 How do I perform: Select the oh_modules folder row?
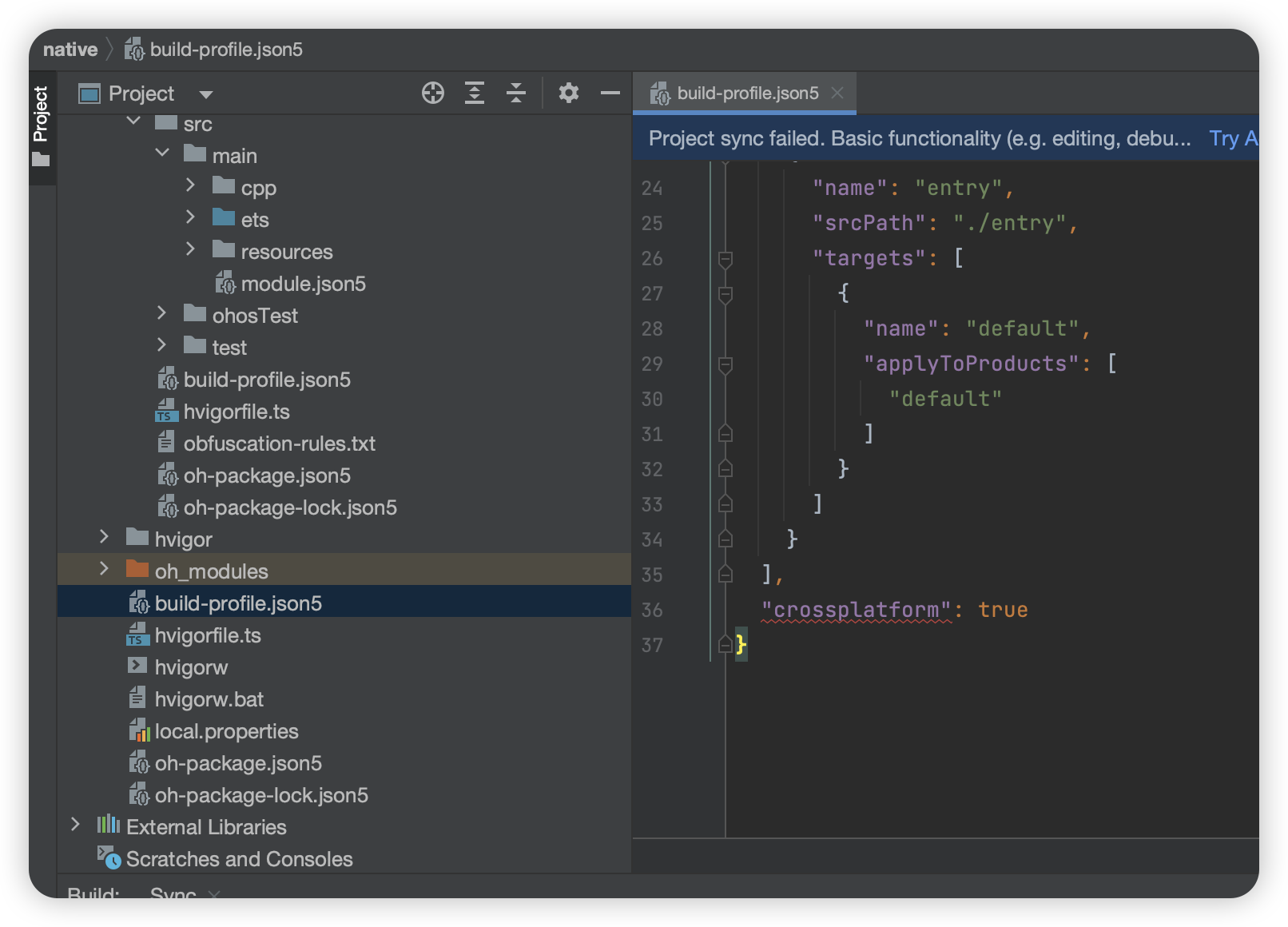point(344,569)
